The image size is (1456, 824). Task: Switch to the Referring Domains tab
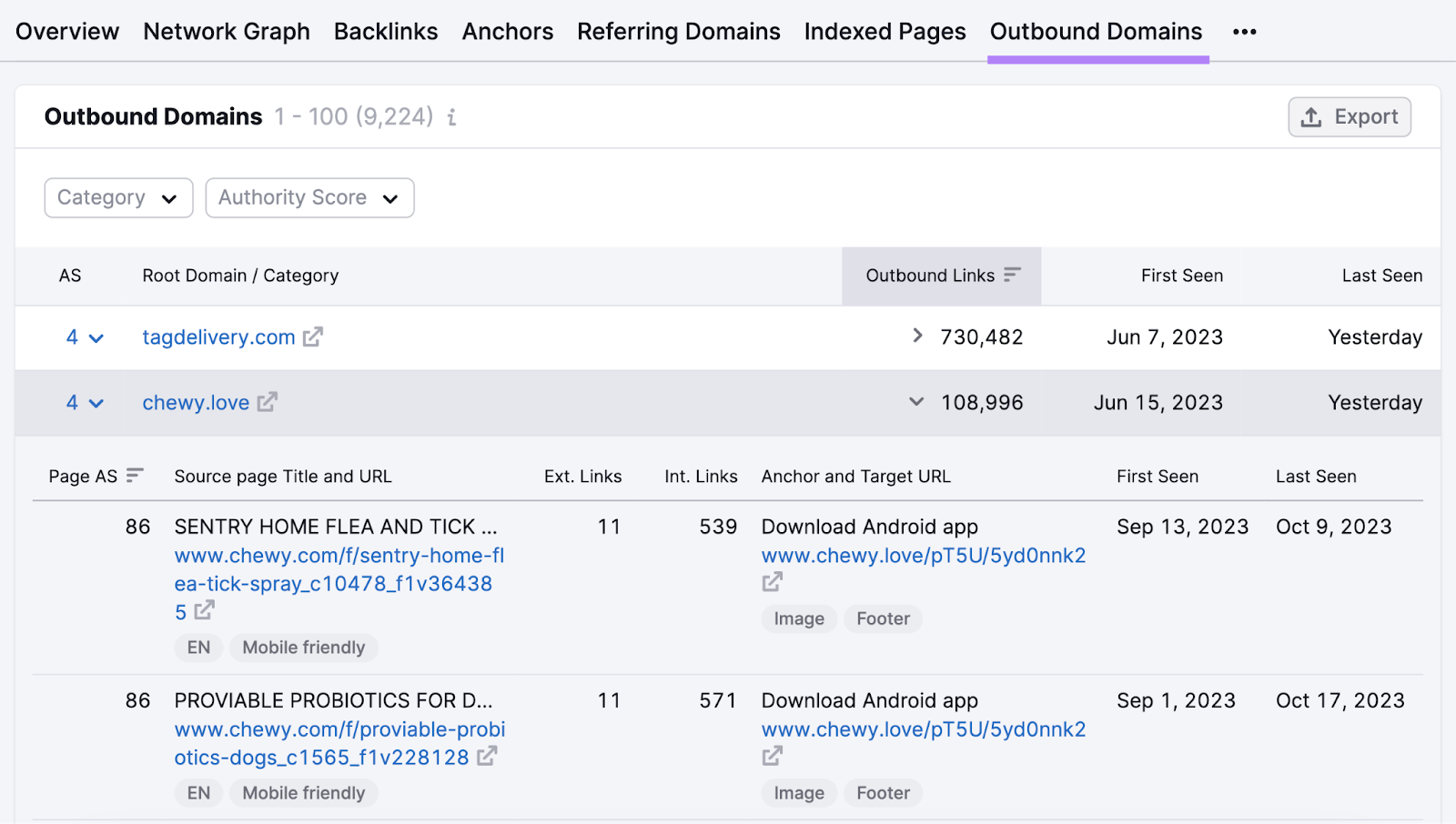point(678,30)
